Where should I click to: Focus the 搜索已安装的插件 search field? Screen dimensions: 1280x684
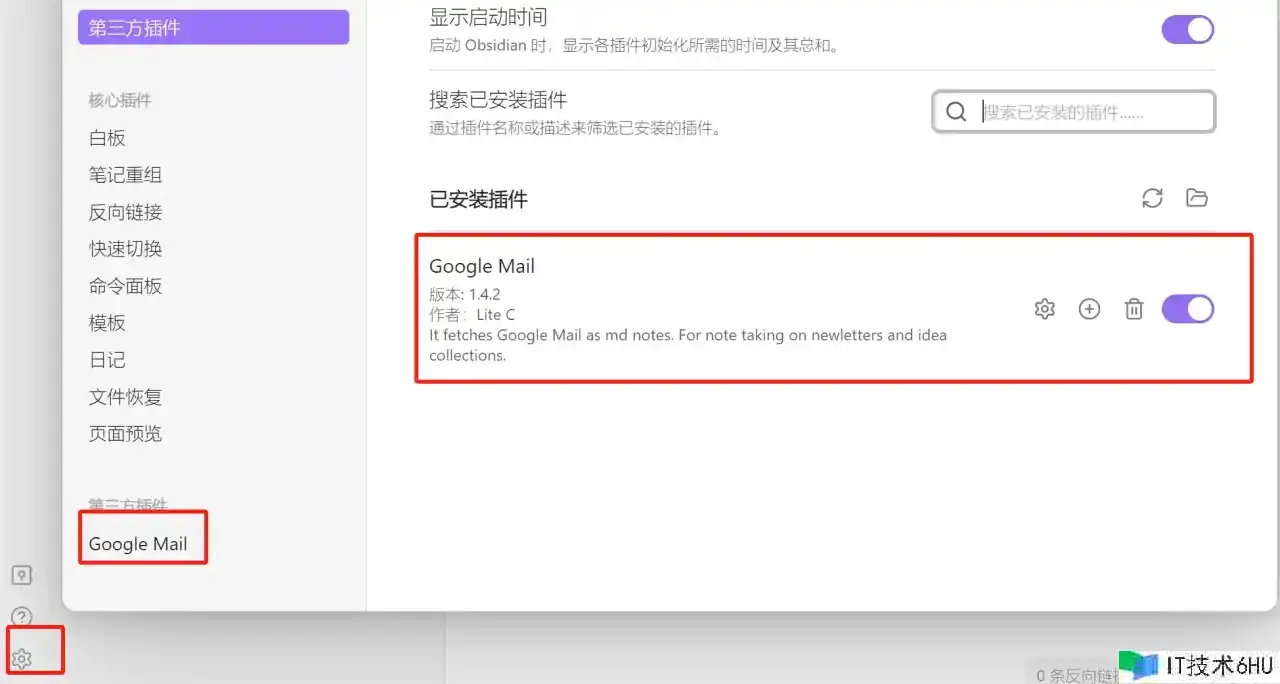coord(1074,111)
